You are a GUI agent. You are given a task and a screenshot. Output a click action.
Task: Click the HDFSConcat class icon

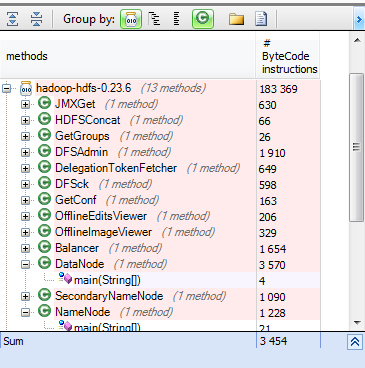pos(44,119)
